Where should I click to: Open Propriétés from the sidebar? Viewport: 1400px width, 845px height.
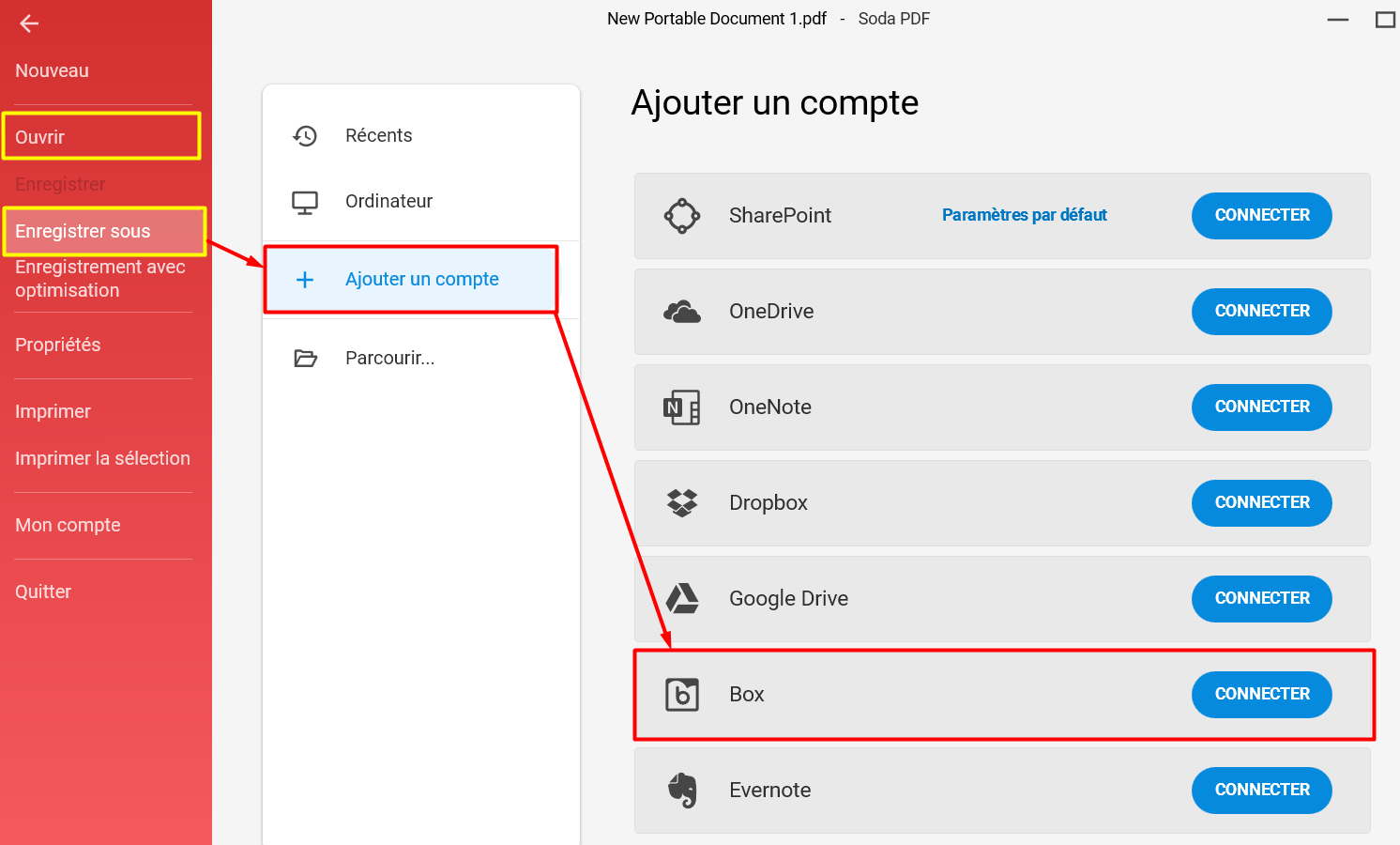57,345
